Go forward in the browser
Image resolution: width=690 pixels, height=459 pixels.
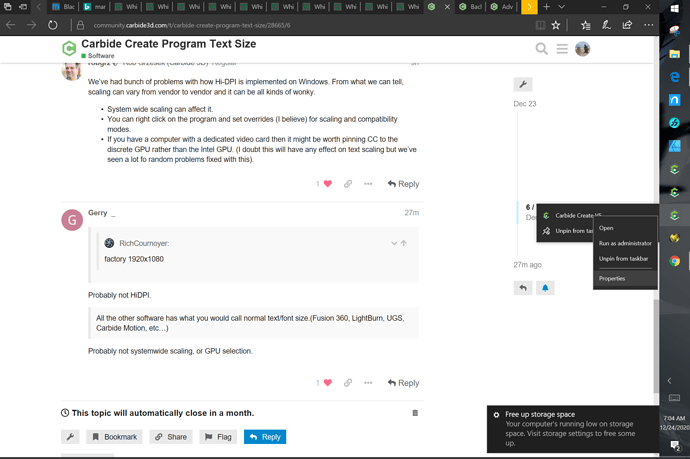pos(31,25)
